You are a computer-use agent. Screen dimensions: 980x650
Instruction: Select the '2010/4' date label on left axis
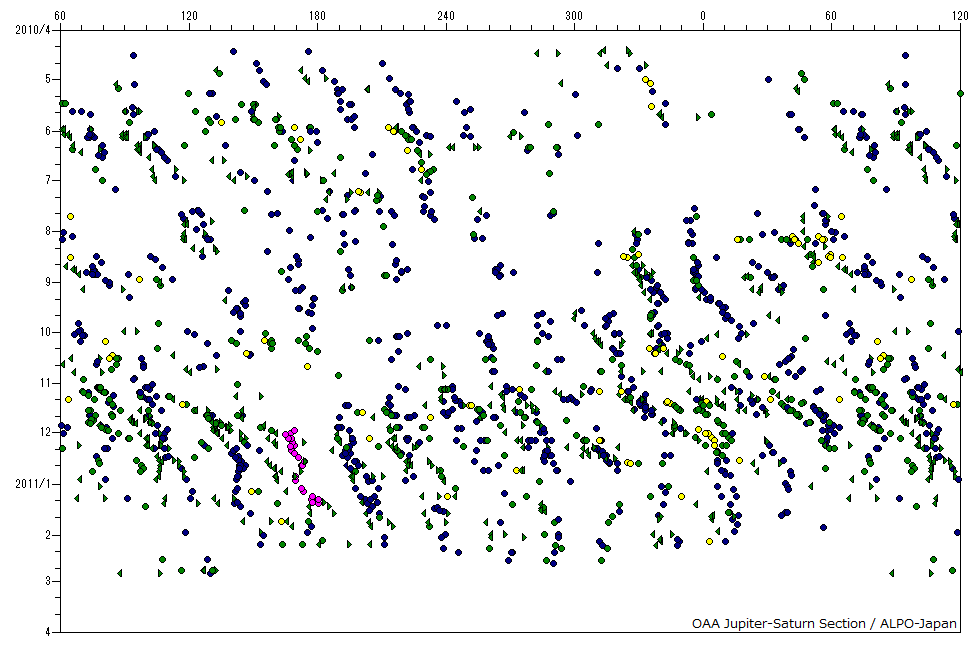point(32,29)
